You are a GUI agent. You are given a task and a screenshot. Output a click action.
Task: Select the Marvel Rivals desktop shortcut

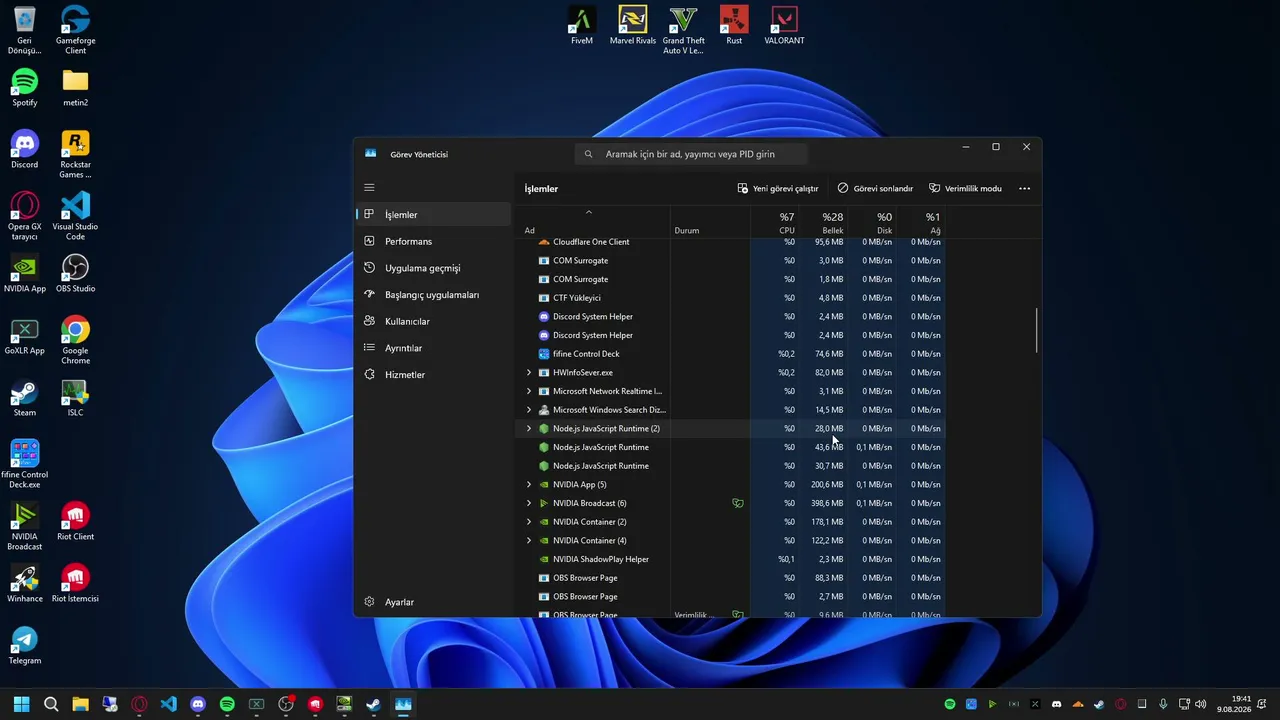633,26
